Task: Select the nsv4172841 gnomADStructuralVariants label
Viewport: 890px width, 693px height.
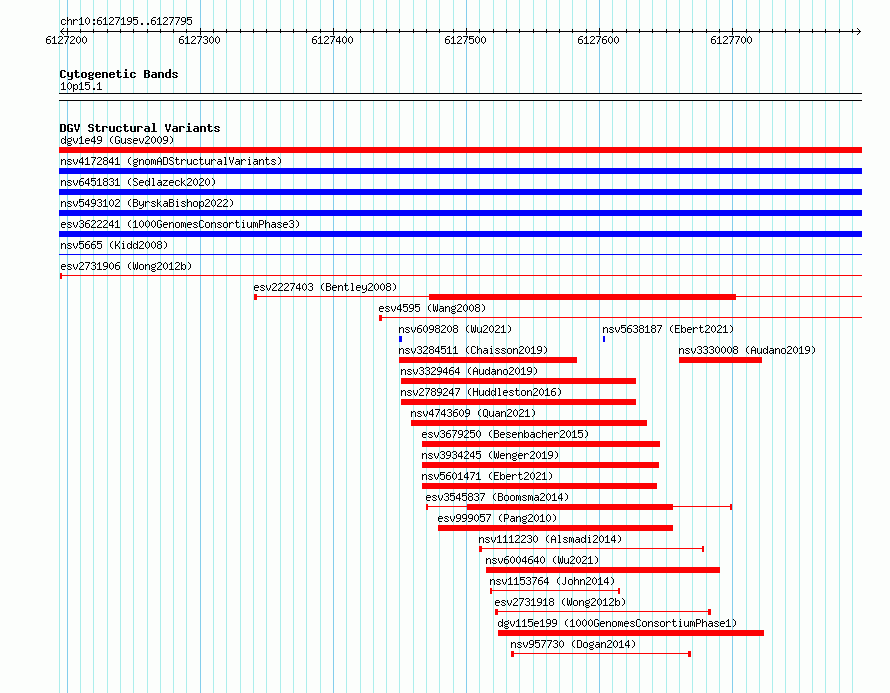Action: [171, 161]
